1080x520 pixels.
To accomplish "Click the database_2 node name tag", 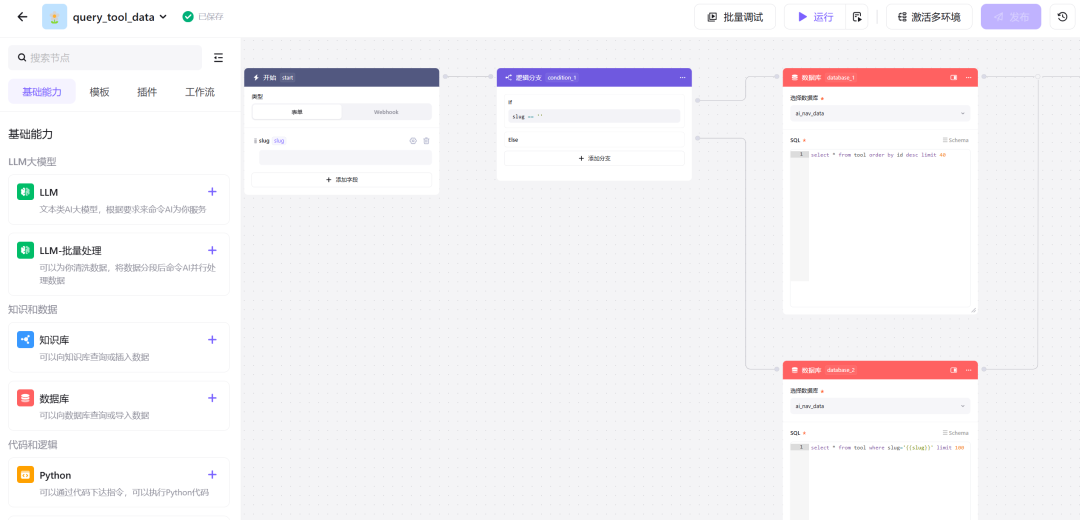I will tap(841, 370).
